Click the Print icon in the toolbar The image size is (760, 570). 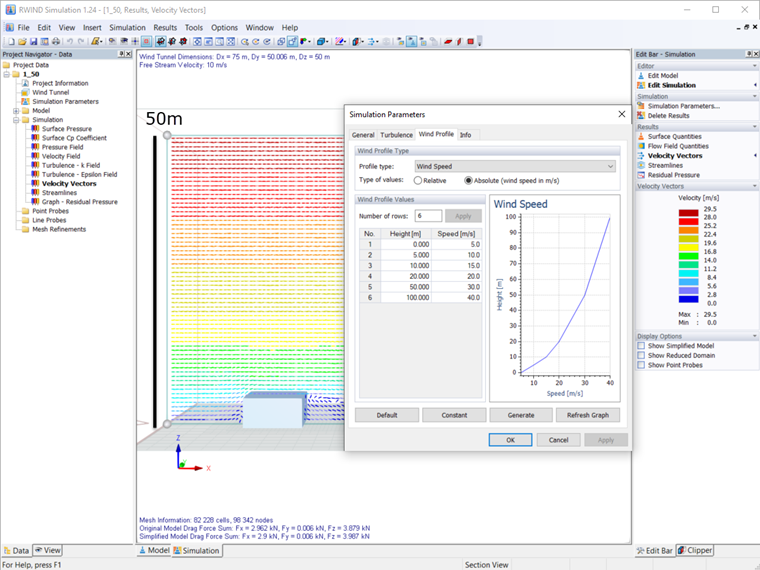click(56, 42)
